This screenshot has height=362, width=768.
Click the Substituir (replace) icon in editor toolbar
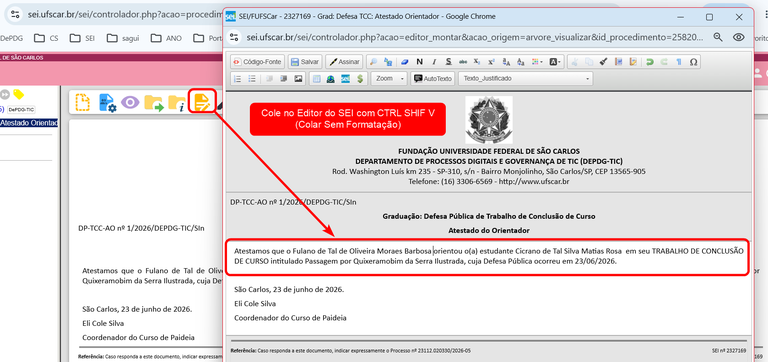pos(388,62)
